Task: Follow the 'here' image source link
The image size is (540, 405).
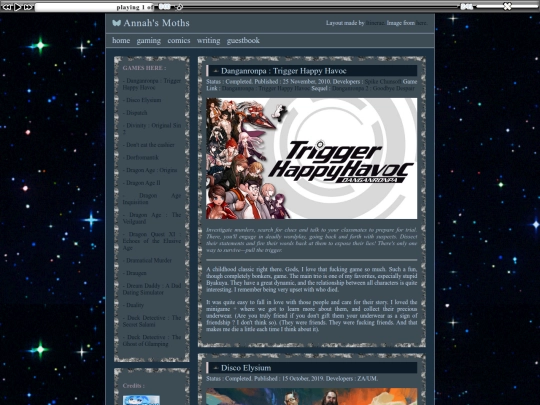Action: click(x=421, y=23)
